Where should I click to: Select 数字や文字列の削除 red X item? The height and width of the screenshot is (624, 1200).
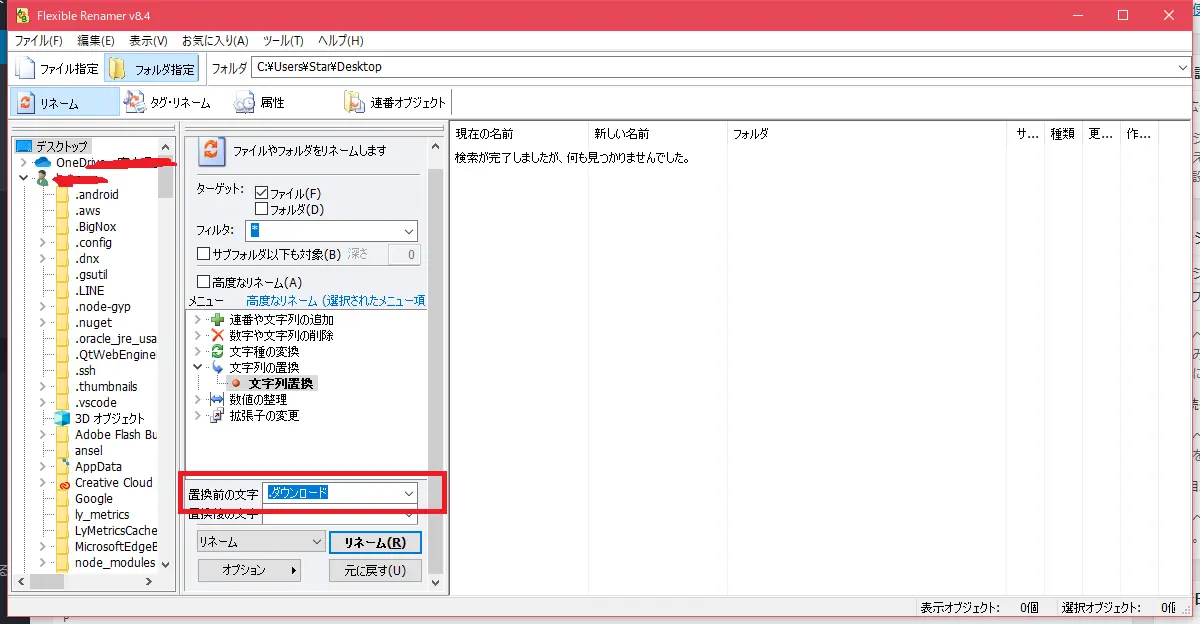[x=217, y=336]
